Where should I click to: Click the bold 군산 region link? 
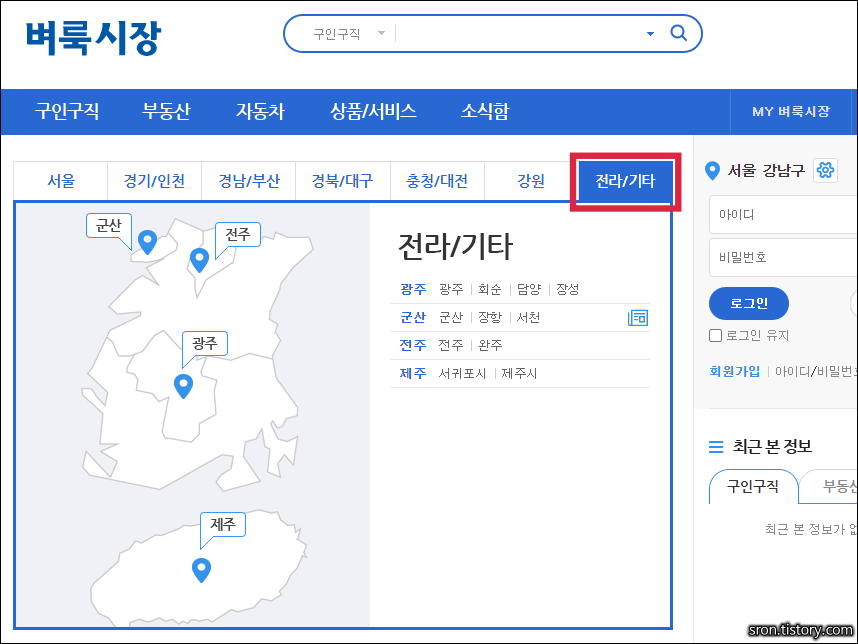(x=413, y=317)
